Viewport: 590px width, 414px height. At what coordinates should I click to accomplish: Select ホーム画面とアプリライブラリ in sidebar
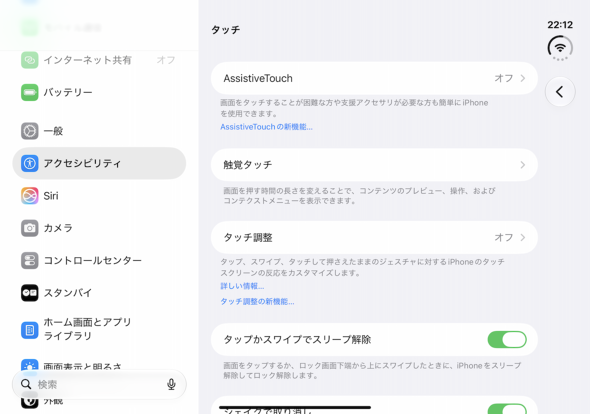tap(99, 329)
